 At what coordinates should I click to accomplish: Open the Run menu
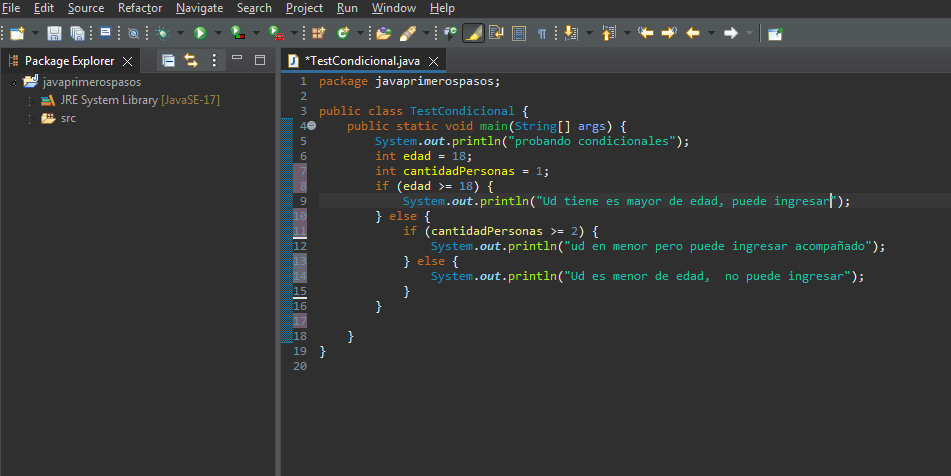[x=348, y=8]
